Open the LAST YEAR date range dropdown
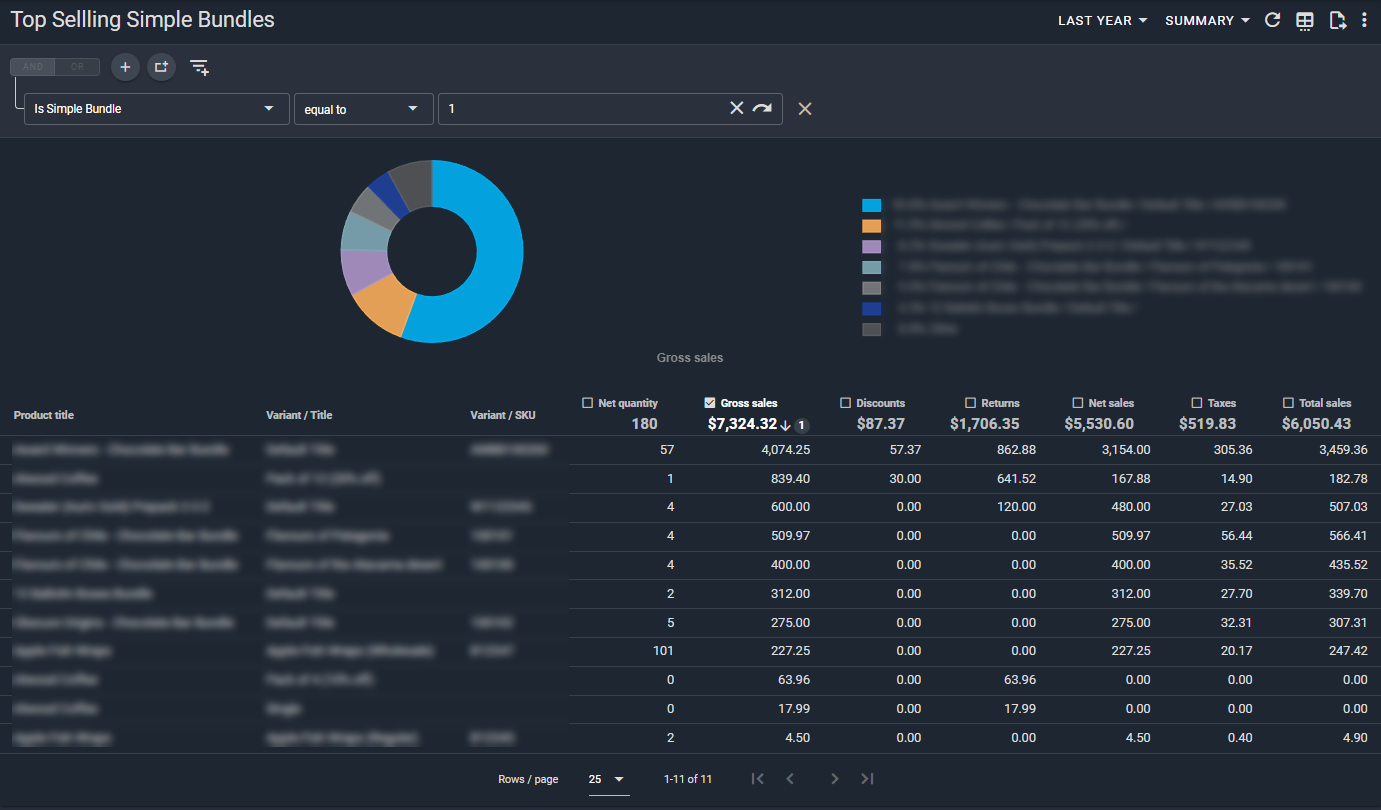 coord(1102,21)
